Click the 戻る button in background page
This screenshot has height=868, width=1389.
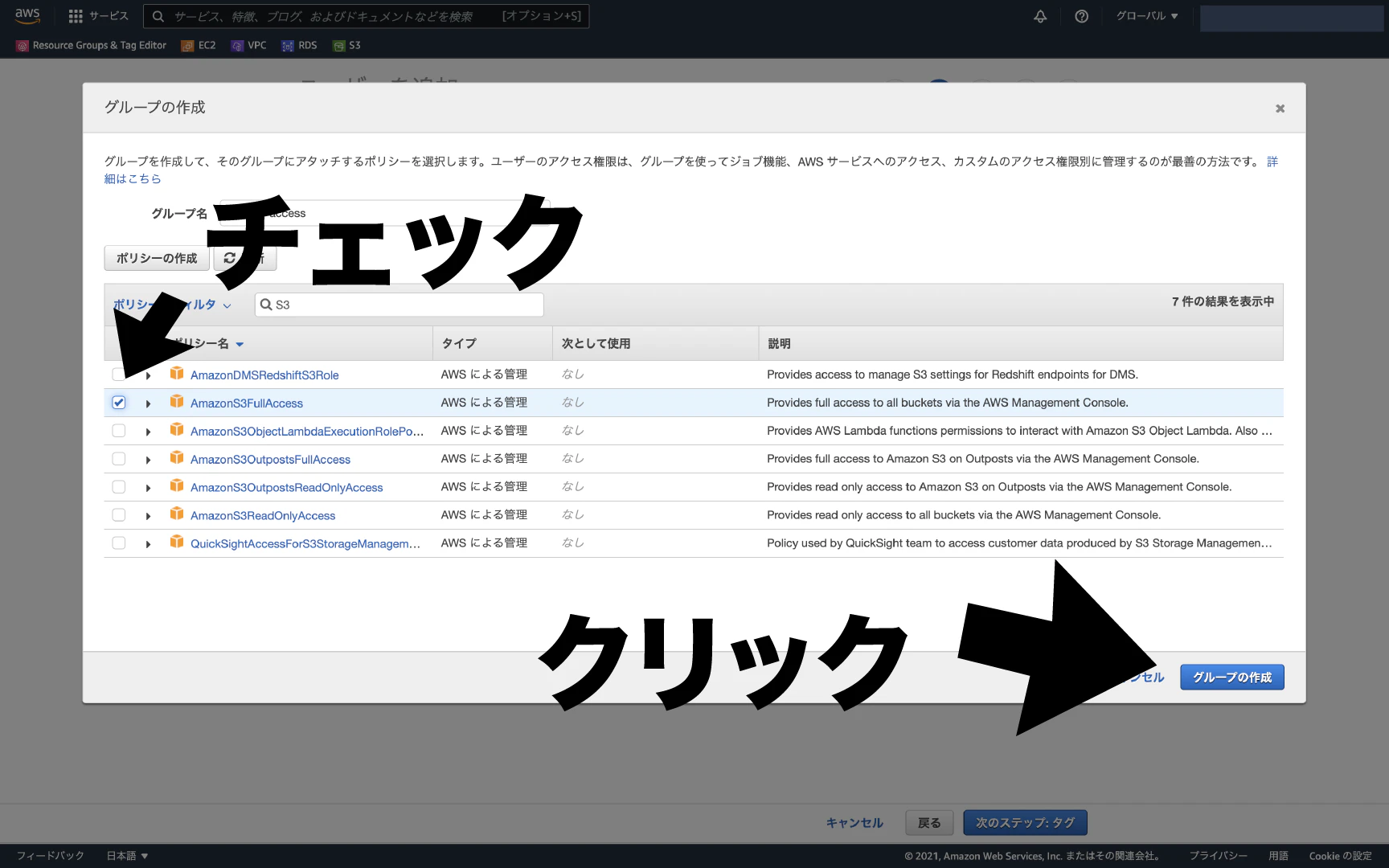point(929,823)
